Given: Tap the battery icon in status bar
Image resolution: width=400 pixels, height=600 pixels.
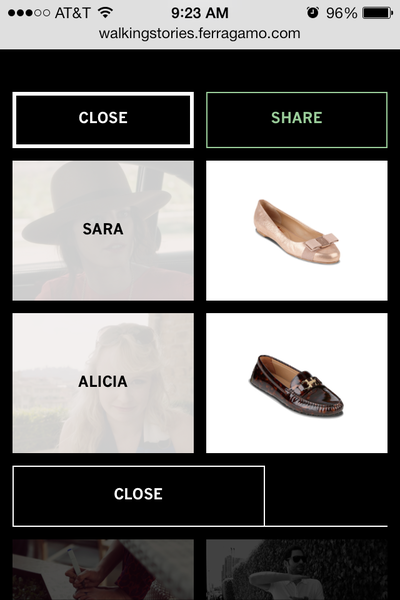Looking at the screenshot, I should click(377, 13).
